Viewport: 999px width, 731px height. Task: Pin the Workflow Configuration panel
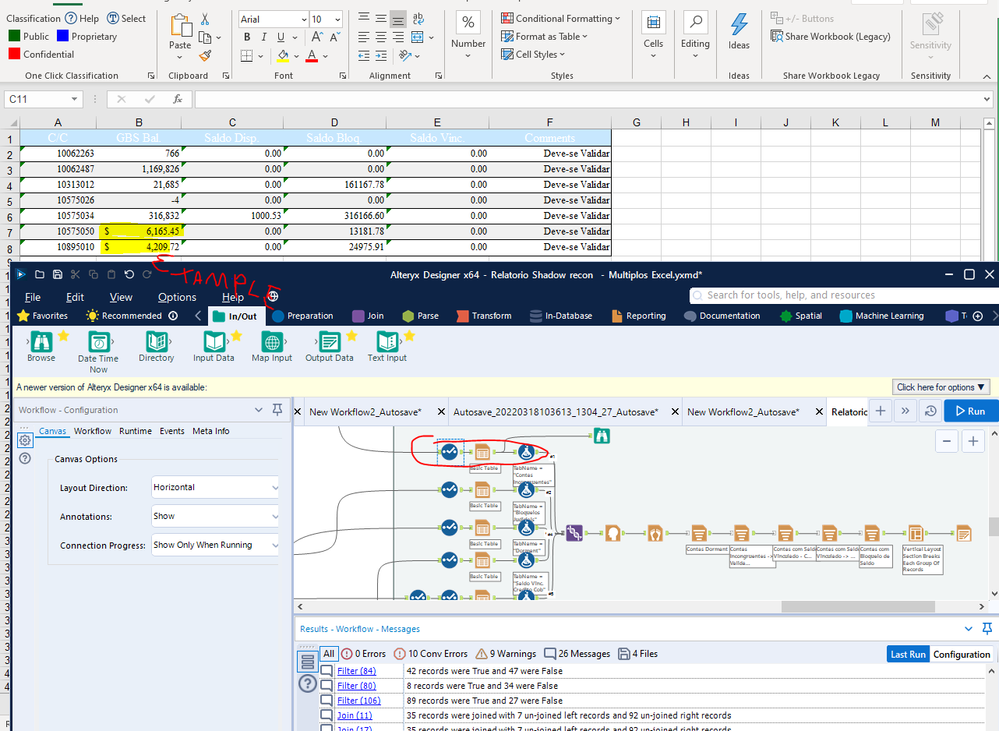tap(277, 409)
